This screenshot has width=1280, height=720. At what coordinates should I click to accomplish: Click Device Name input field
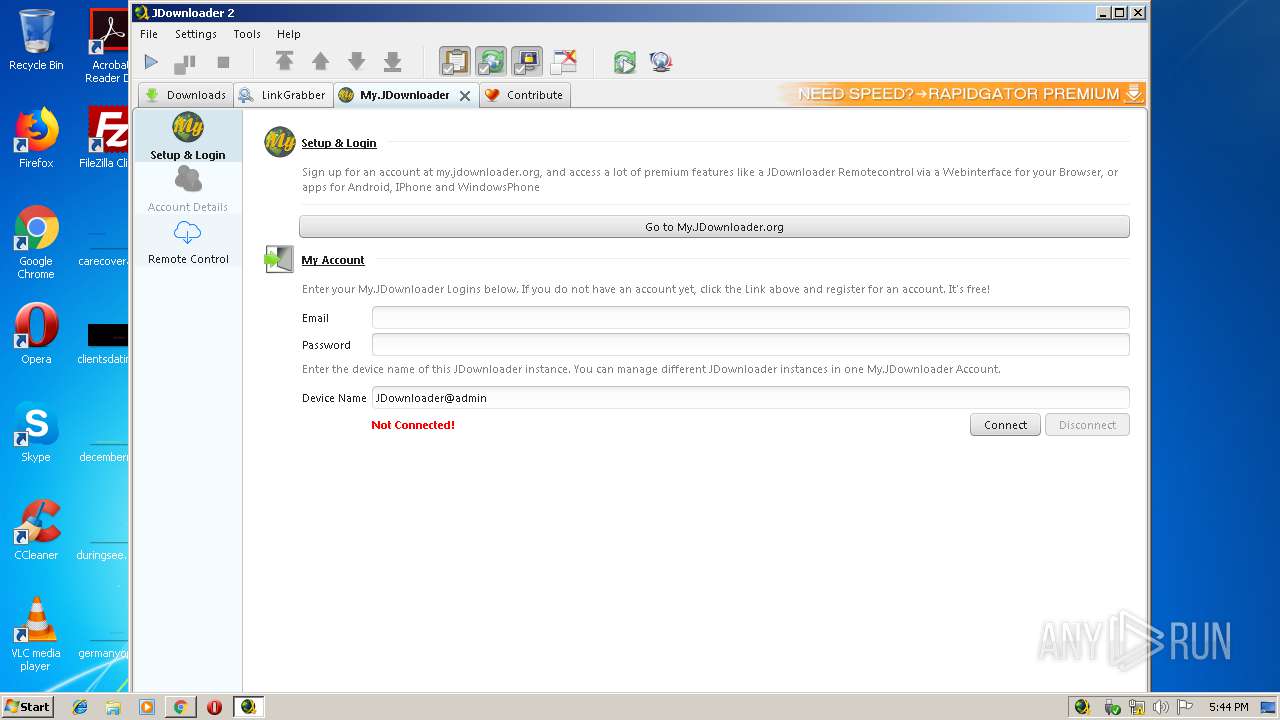[750, 398]
